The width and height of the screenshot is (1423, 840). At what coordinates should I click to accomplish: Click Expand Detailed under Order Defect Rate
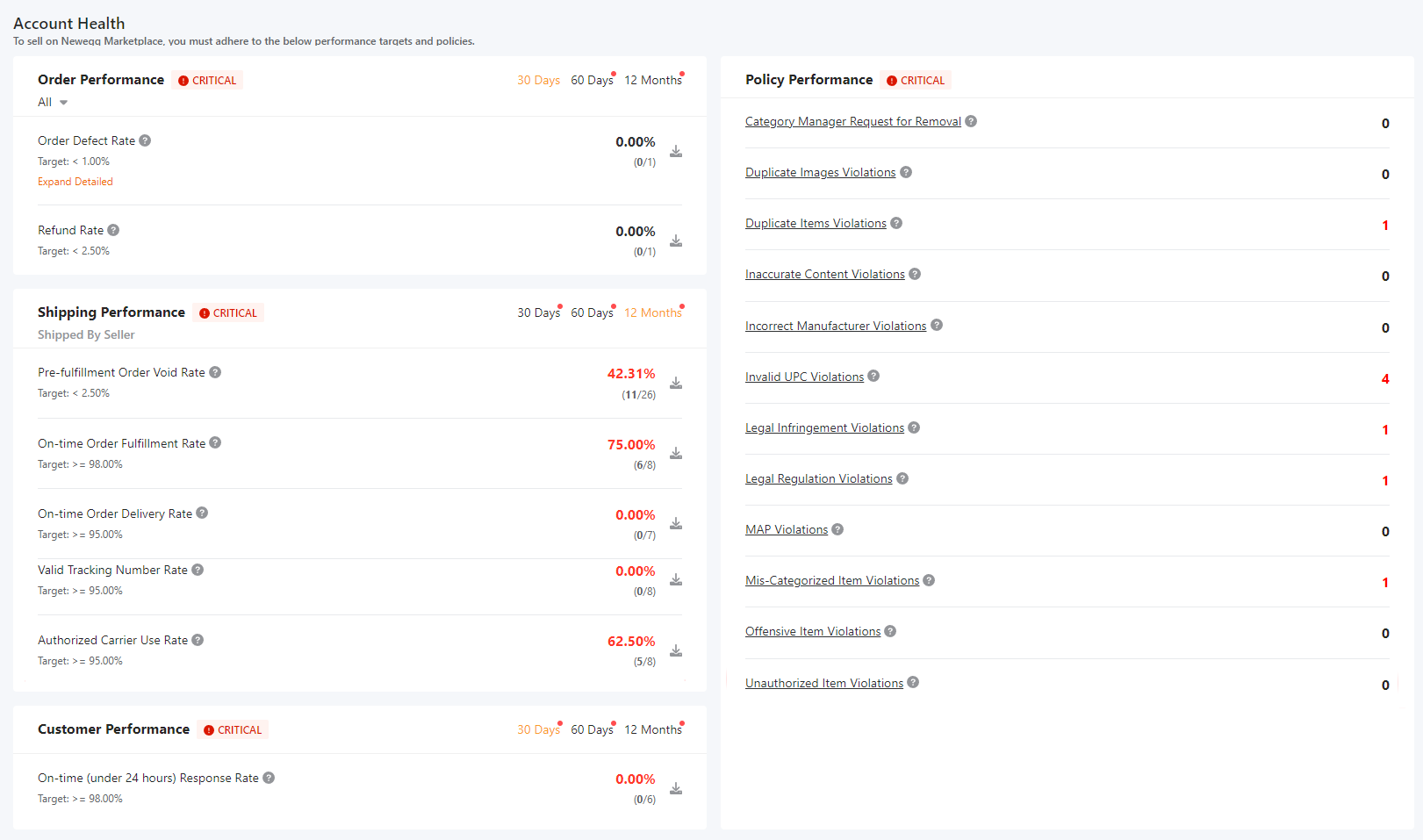(x=75, y=182)
